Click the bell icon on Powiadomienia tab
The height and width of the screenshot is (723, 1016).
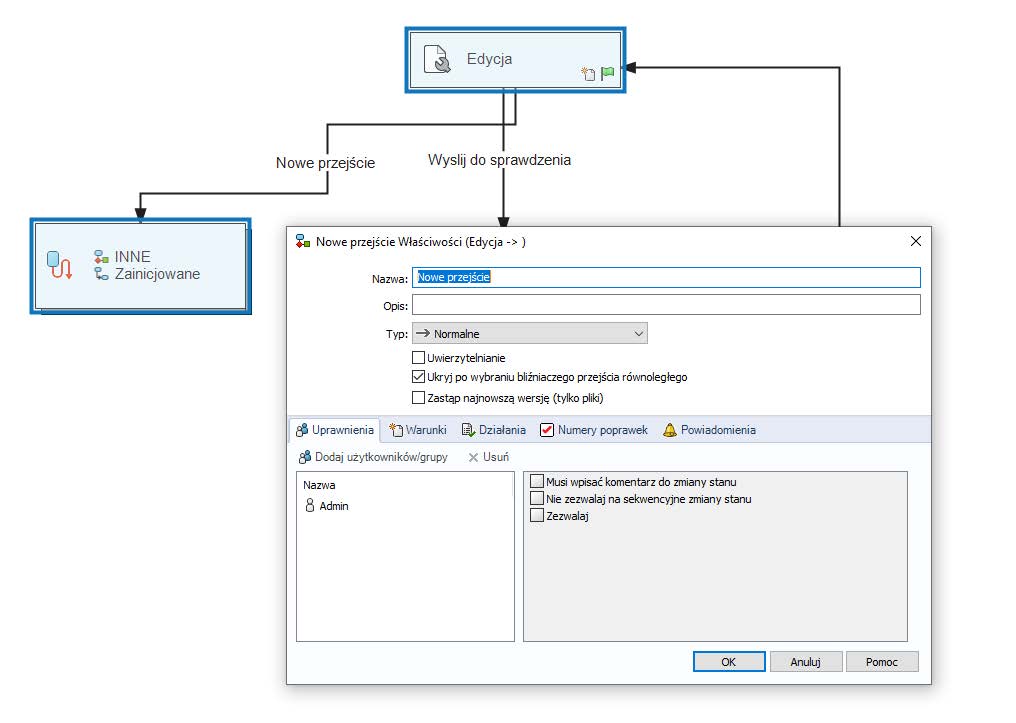[x=668, y=430]
